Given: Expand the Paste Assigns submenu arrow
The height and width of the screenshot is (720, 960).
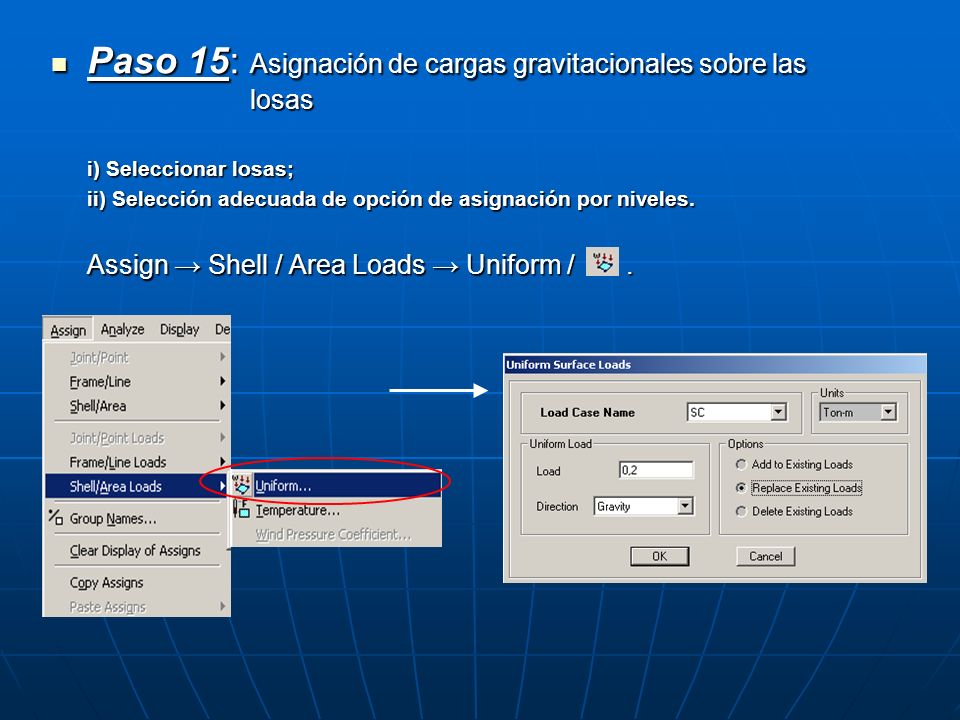Looking at the screenshot, I should (223, 606).
